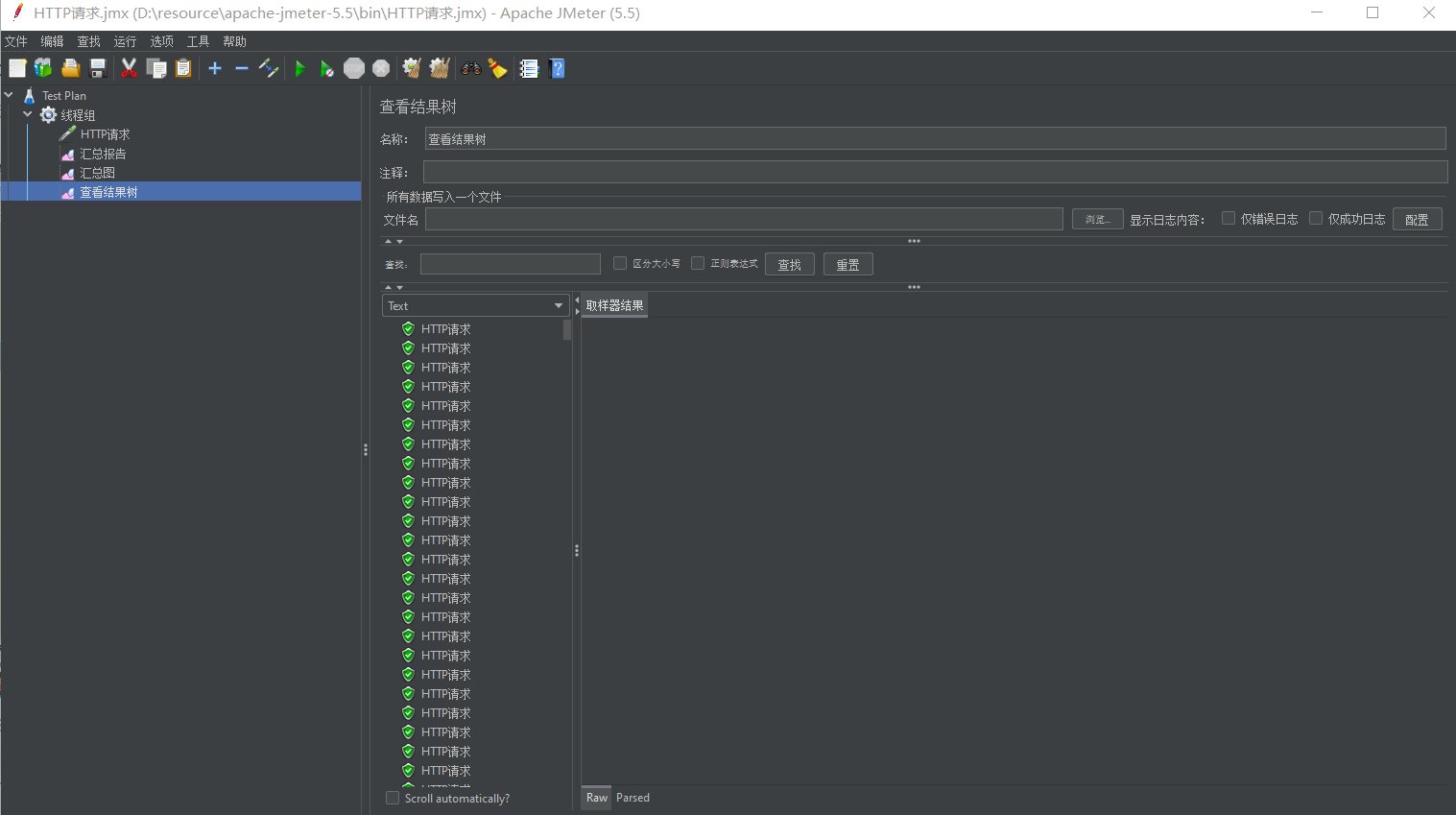
Task: Select 汇总报告 listener in tree
Action: (x=103, y=154)
